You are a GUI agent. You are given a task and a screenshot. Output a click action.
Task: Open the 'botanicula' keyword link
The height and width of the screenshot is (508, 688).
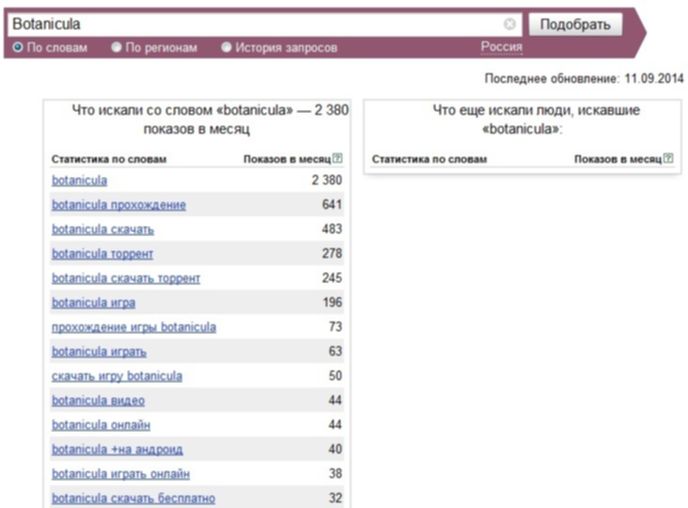[79, 181]
